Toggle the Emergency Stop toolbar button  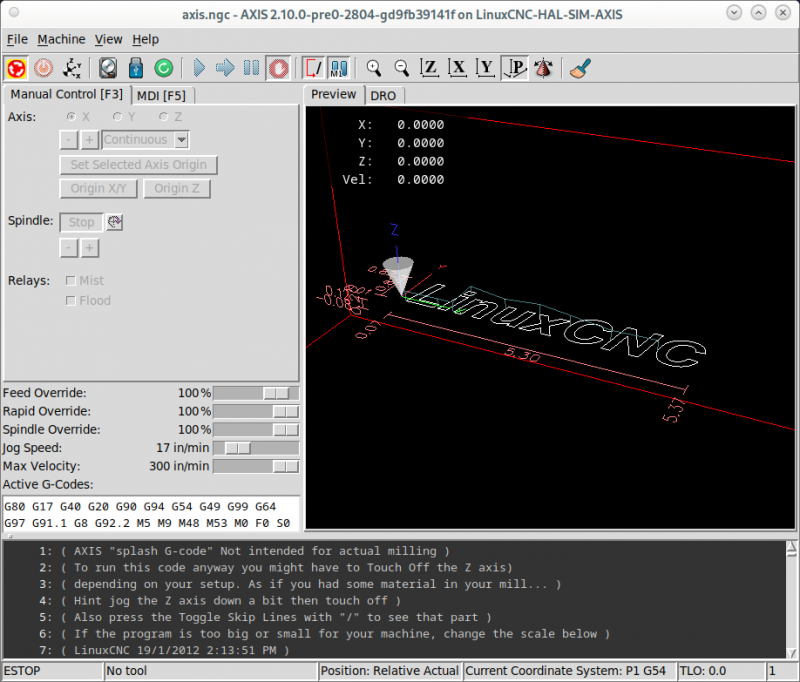coord(16,68)
